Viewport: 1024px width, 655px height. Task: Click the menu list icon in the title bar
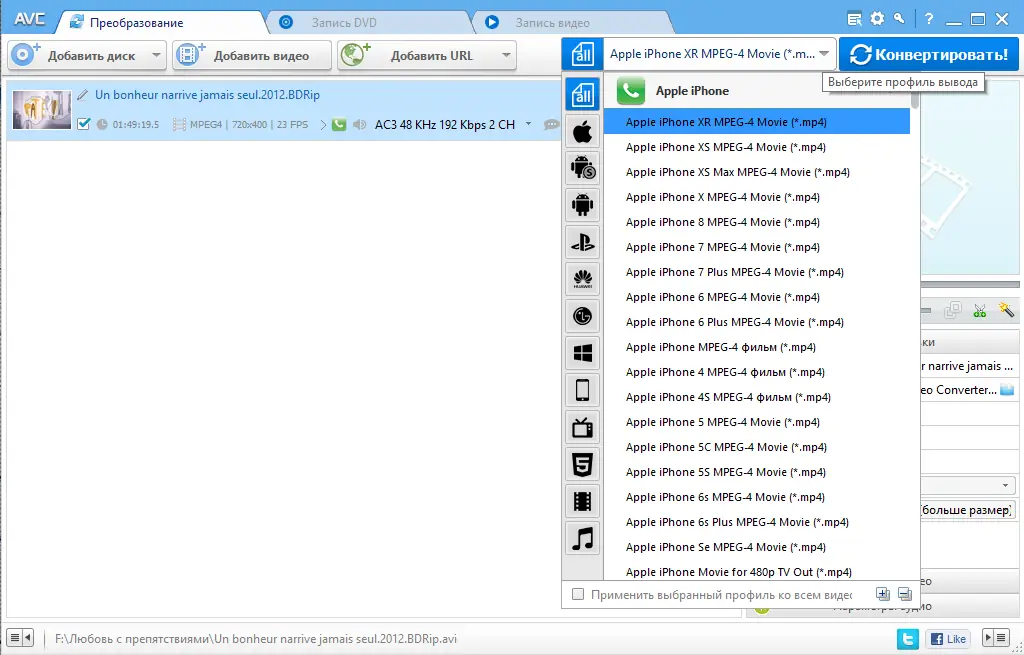854,19
